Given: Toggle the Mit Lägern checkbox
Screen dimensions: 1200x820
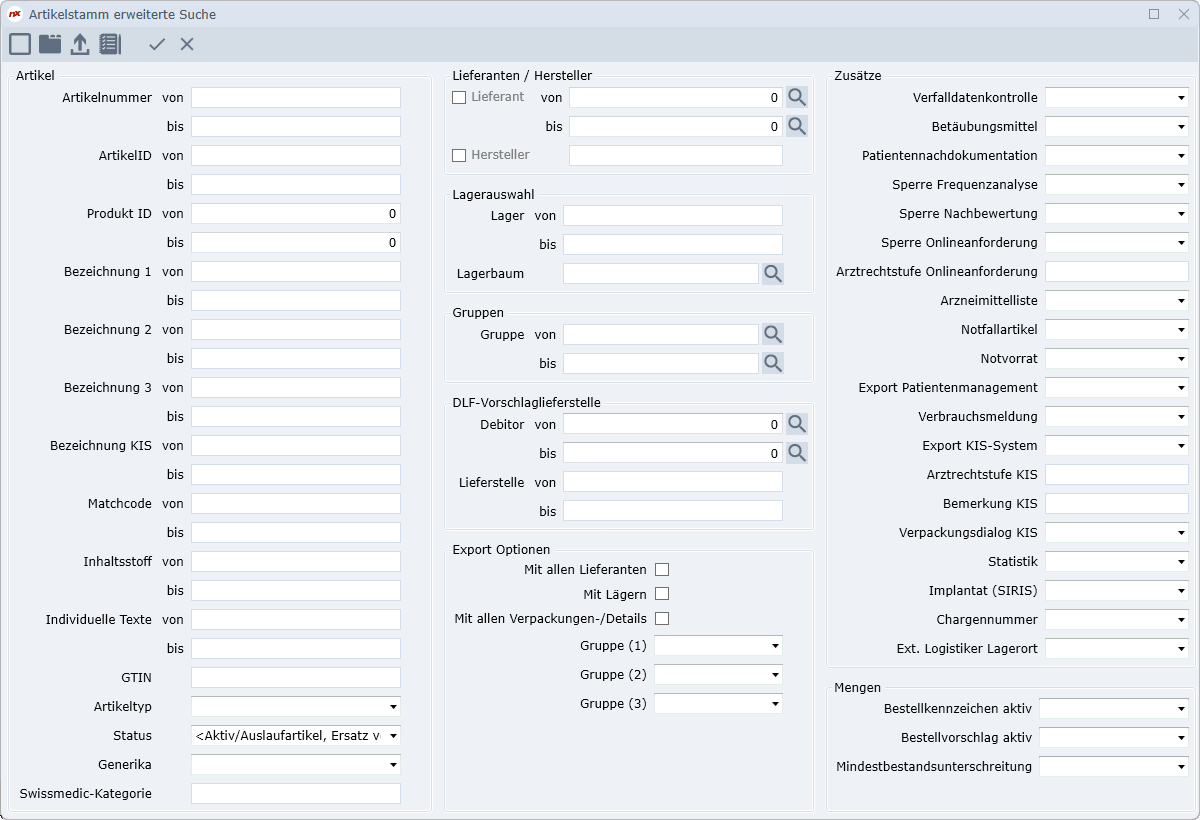Looking at the screenshot, I should (661, 594).
